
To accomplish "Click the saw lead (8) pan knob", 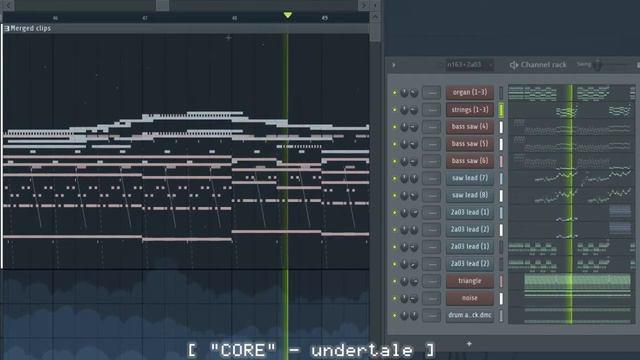I will pos(404,196).
